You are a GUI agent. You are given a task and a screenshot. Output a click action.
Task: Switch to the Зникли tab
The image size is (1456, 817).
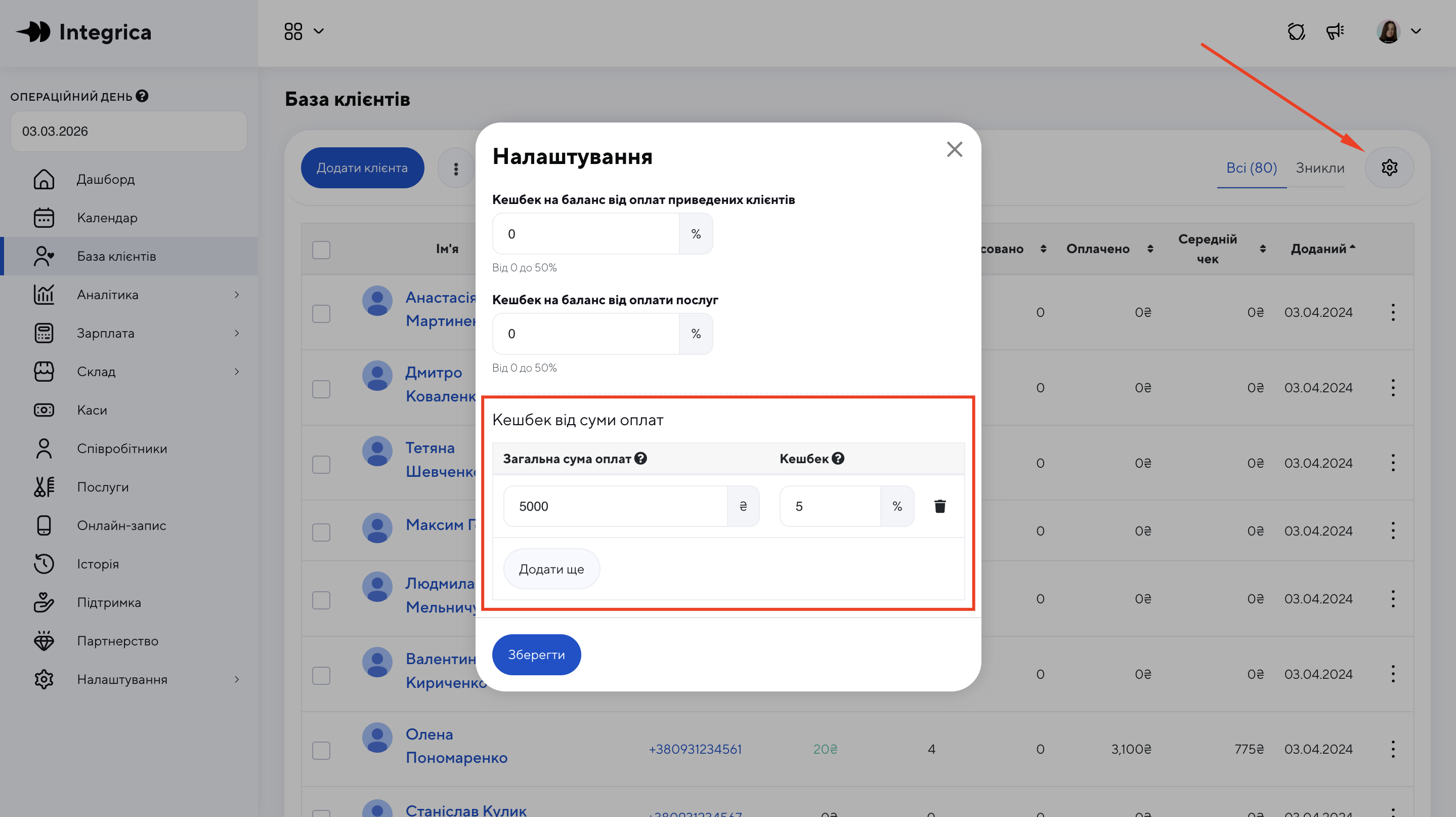[x=1320, y=168]
